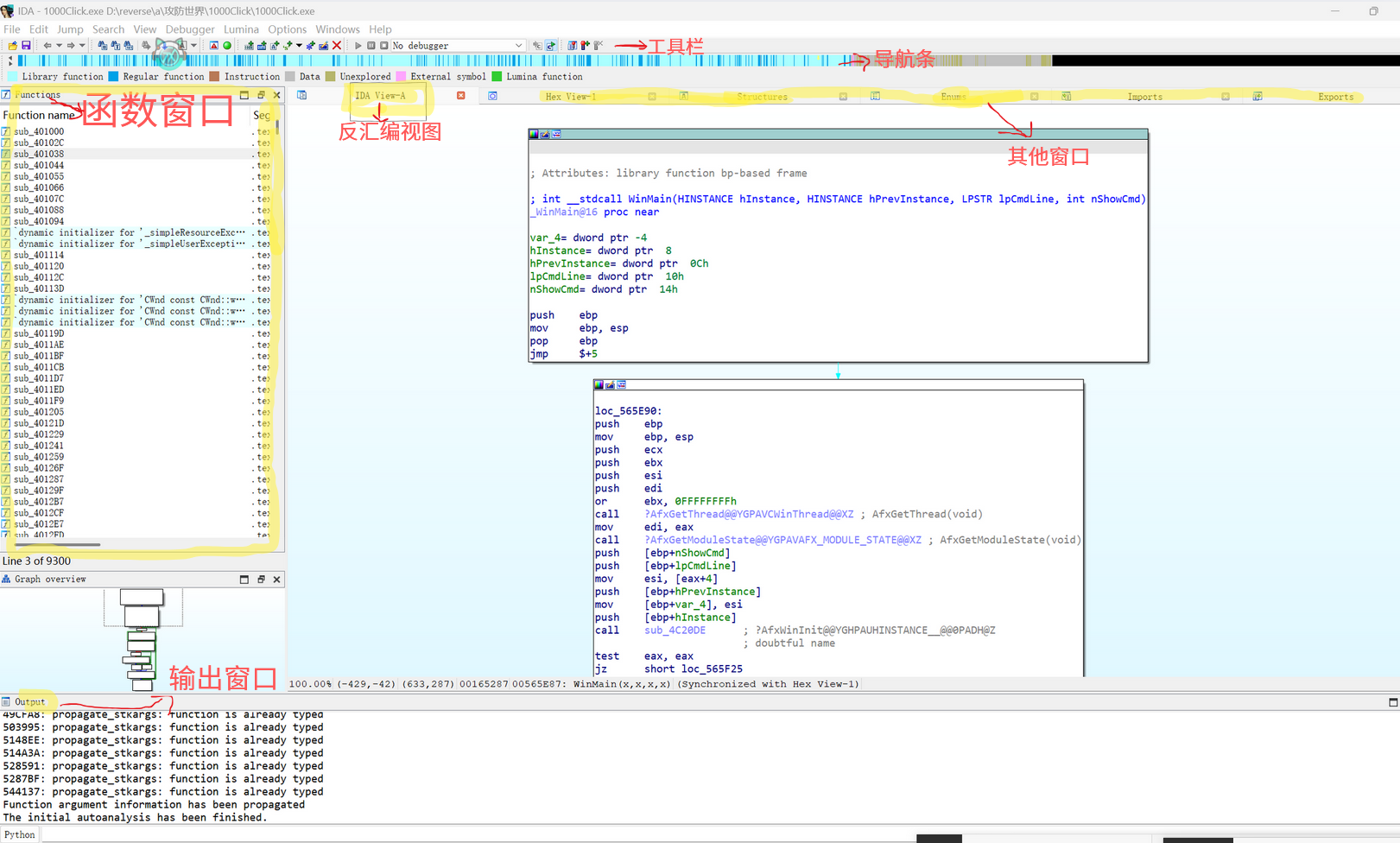Viewport: 1400px width, 843px height.
Task: Click the red X cancel icon in toolbar
Action: (x=337, y=46)
